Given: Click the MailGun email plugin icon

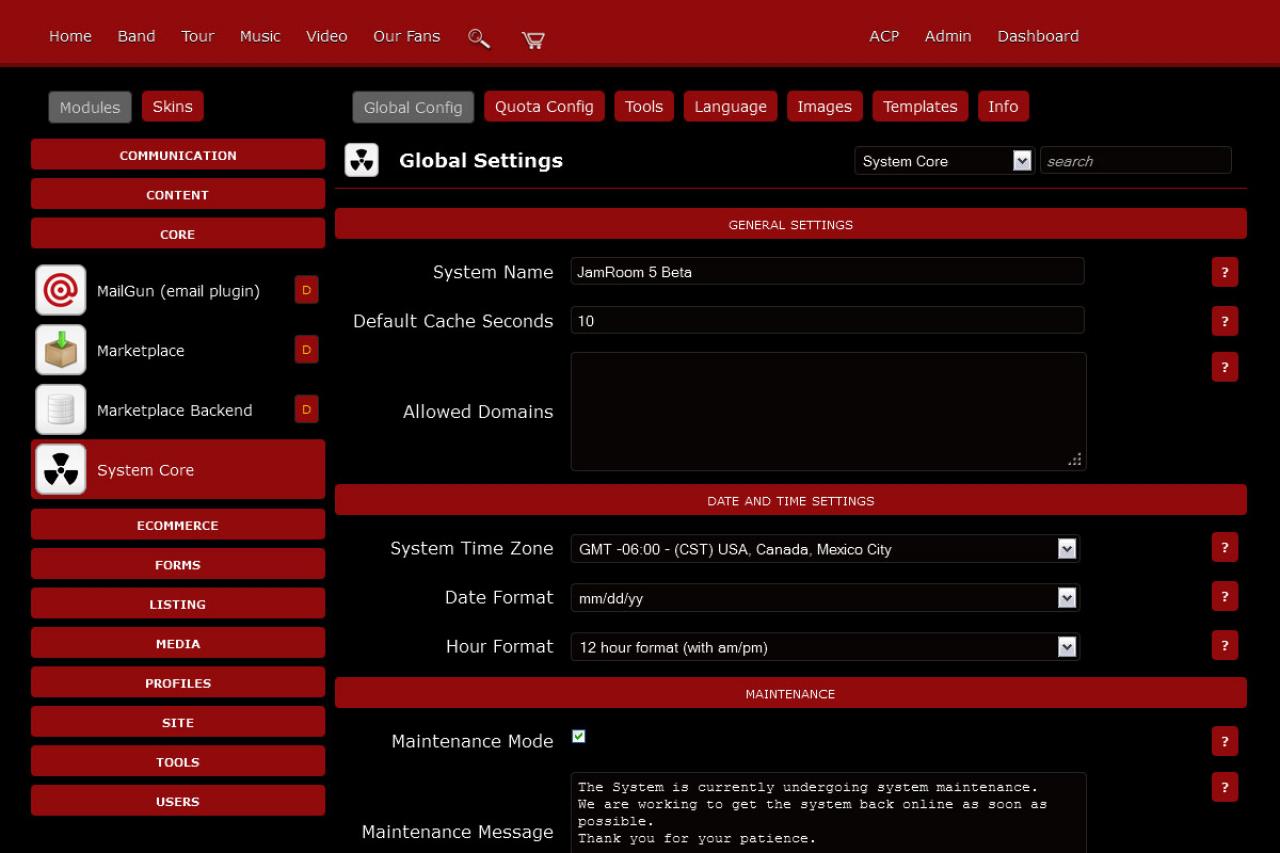Looking at the screenshot, I should click(61, 291).
